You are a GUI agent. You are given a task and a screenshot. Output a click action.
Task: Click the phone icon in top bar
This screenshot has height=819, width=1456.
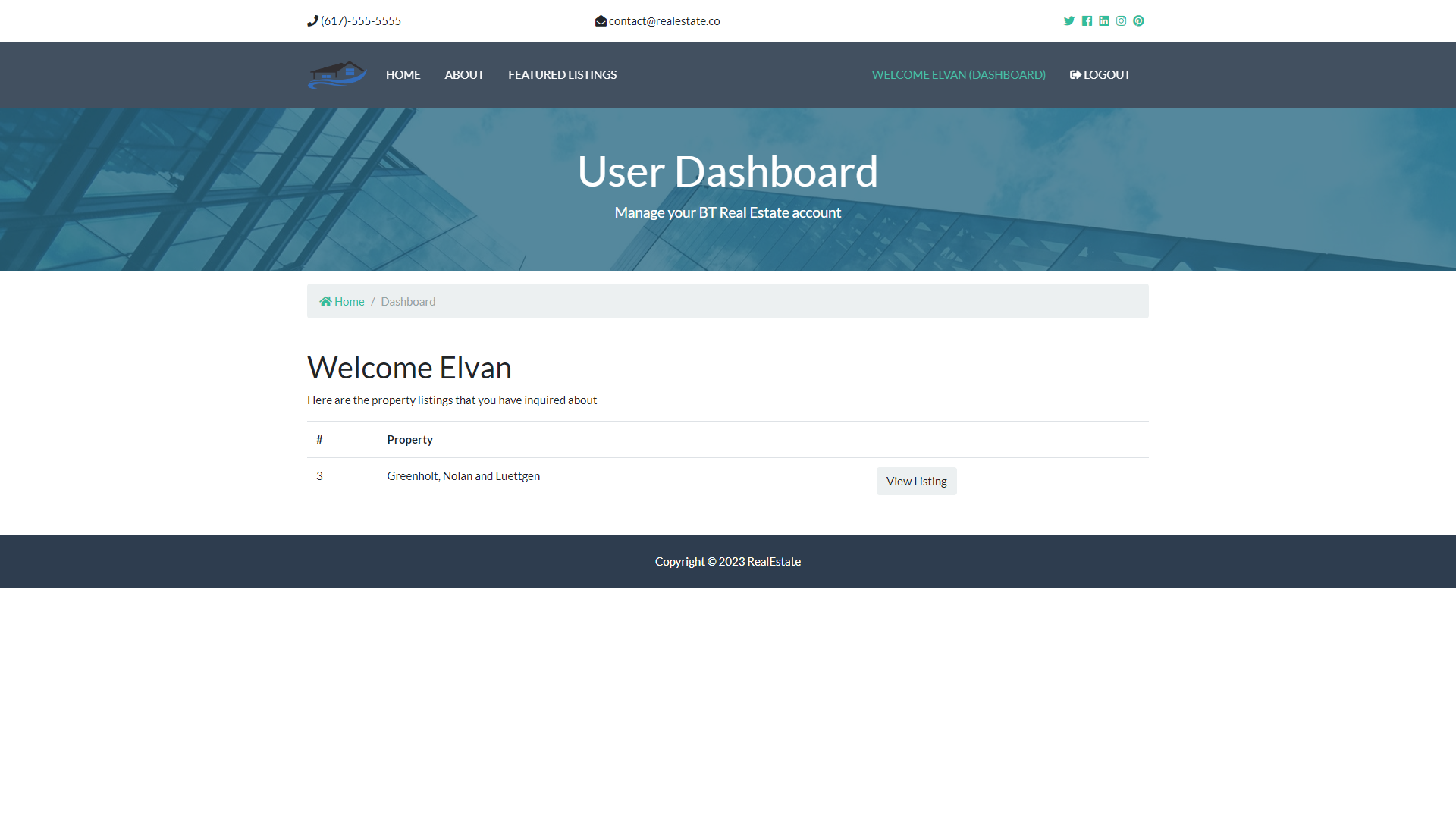[312, 21]
